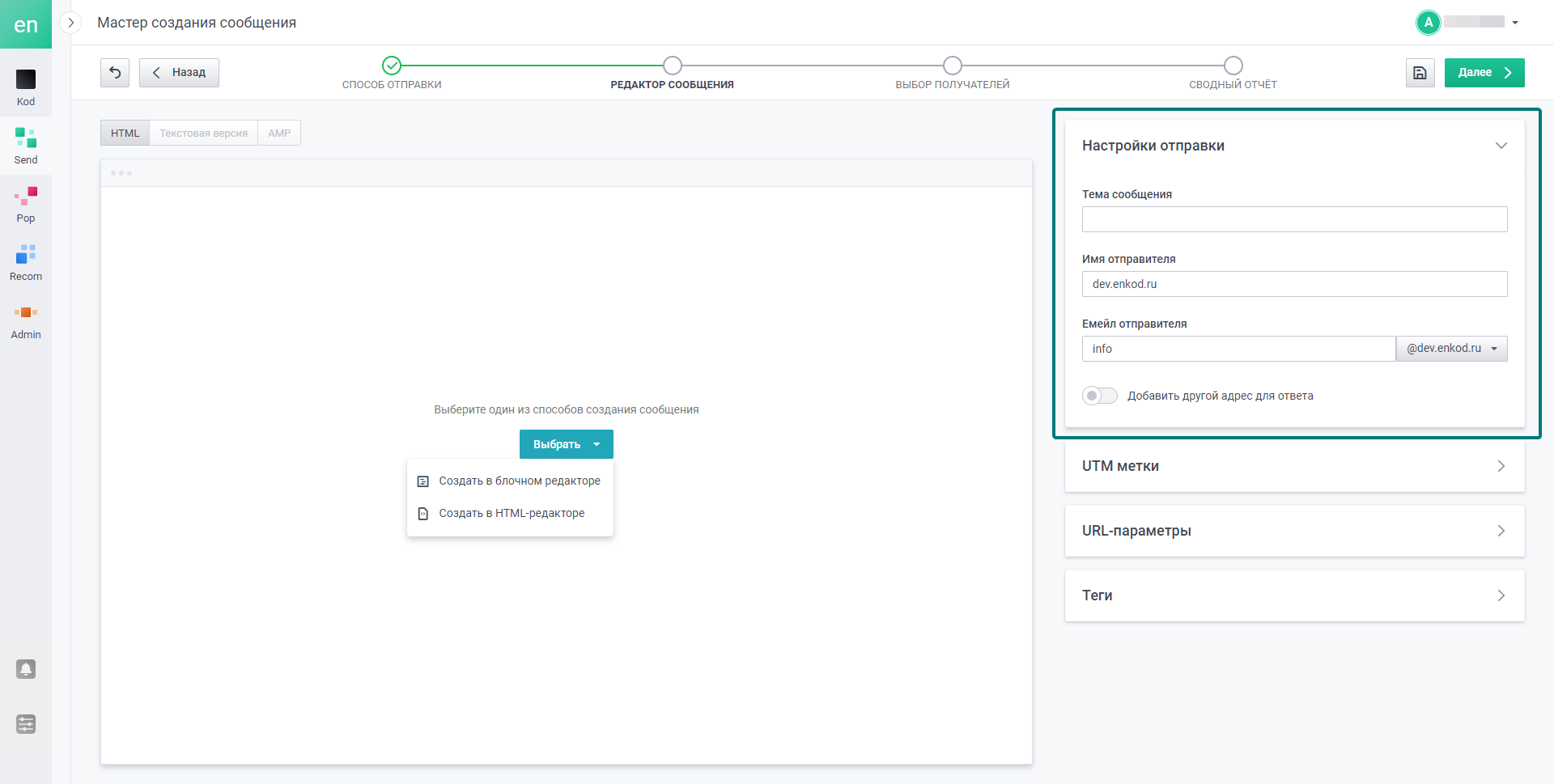This screenshot has height=784, width=1554.
Task: Open the user avatar A
Action: point(1429,23)
